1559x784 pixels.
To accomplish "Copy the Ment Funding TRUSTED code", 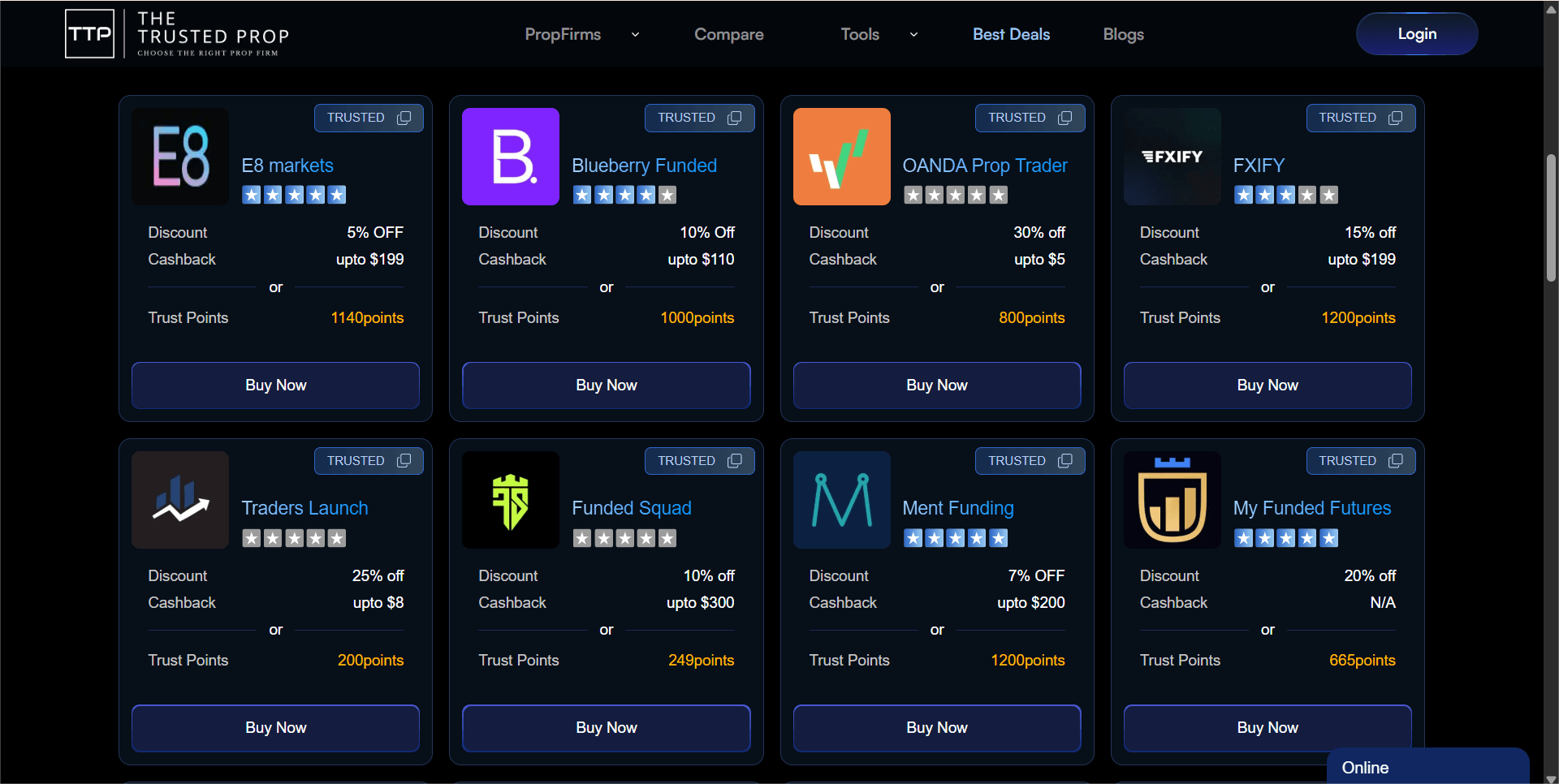I will (x=1065, y=461).
